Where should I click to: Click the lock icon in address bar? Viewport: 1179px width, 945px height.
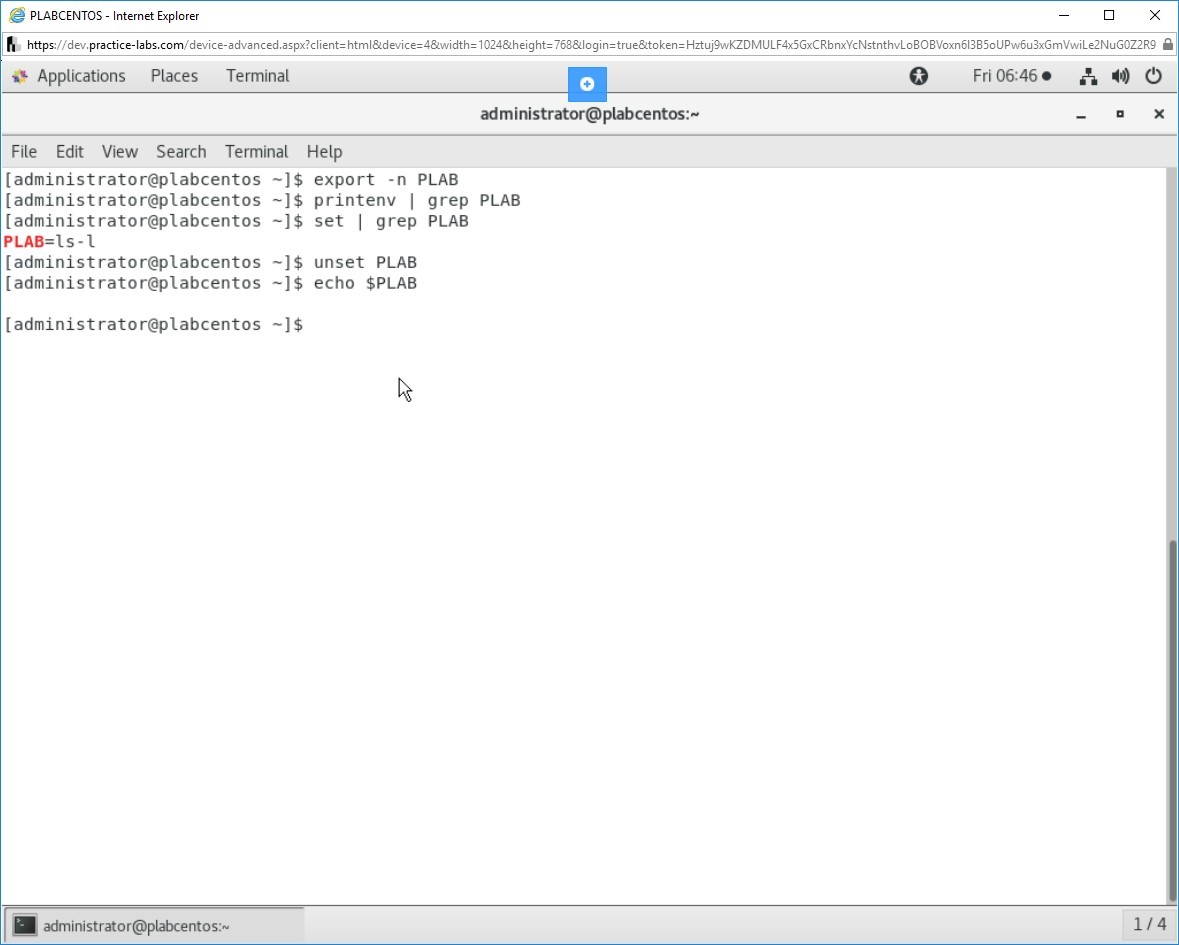[1167, 44]
